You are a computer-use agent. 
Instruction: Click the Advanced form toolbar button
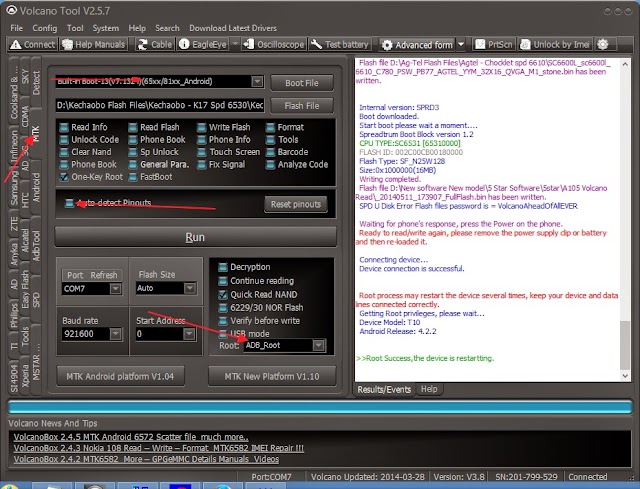[x=418, y=45]
